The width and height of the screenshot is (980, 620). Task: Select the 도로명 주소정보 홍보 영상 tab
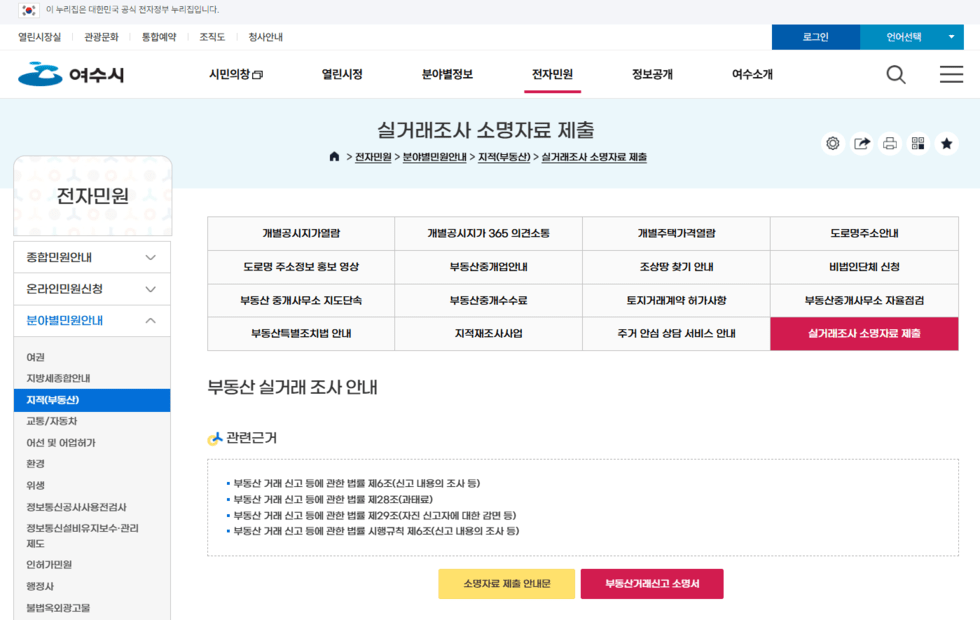click(x=301, y=267)
